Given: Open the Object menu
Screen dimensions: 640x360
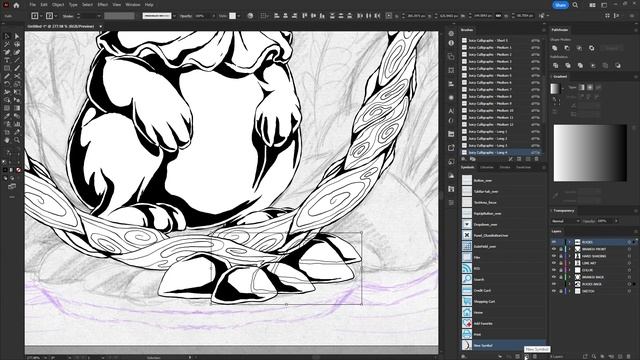Looking at the screenshot, I should click(58, 5).
